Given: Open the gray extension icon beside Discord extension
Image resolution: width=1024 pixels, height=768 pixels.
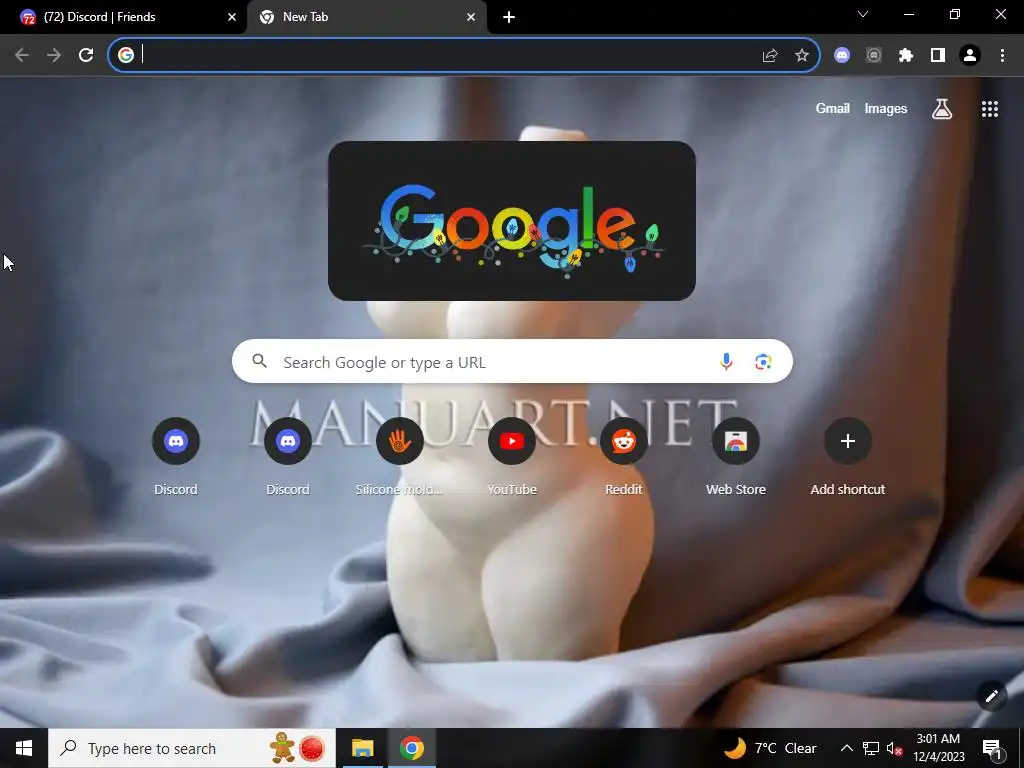Looking at the screenshot, I should click(x=874, y=56).
